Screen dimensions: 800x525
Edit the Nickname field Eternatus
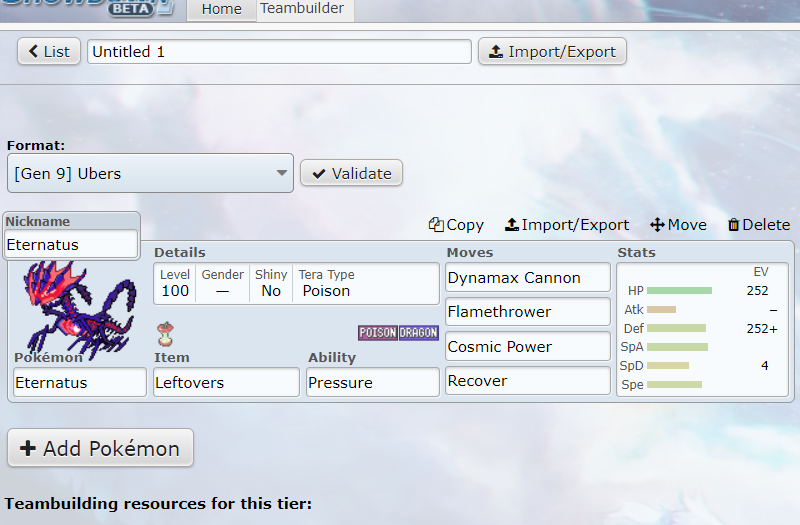71,244
